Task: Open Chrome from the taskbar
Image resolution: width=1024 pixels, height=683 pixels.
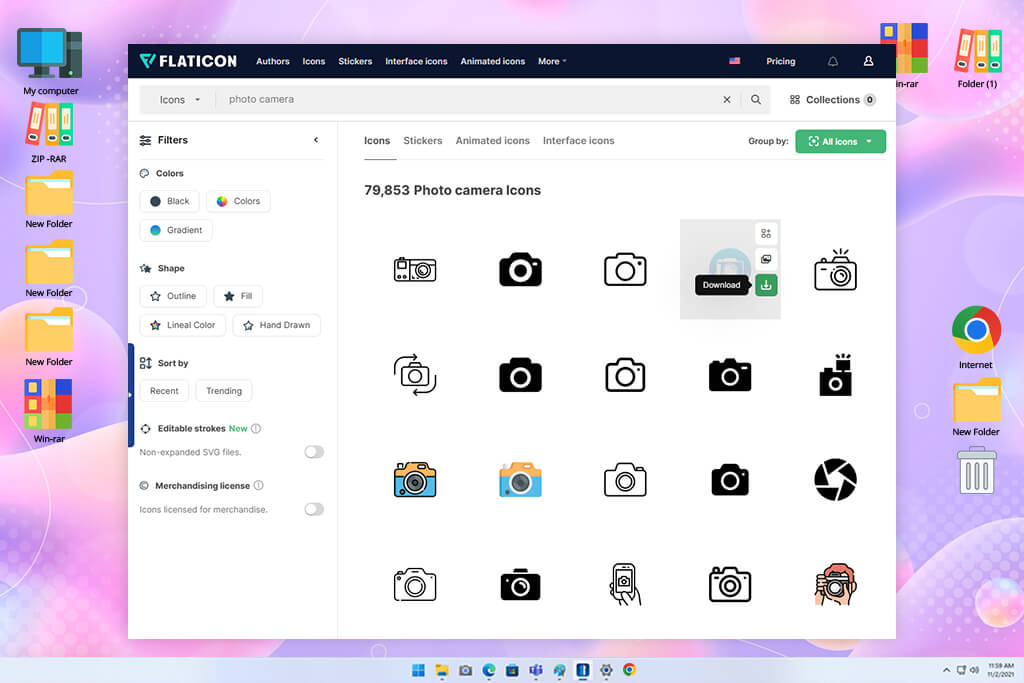Action: coord(630,670)
